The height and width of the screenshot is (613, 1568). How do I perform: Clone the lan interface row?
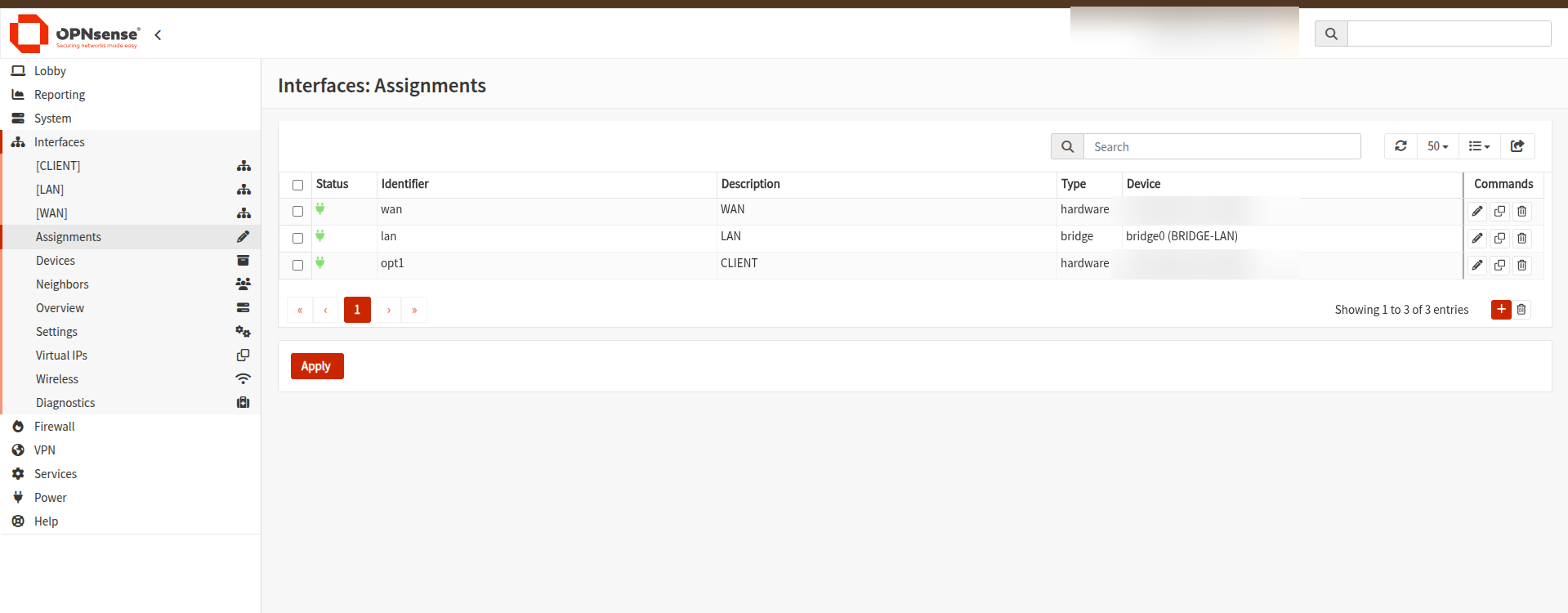[x=1499, y=239]
